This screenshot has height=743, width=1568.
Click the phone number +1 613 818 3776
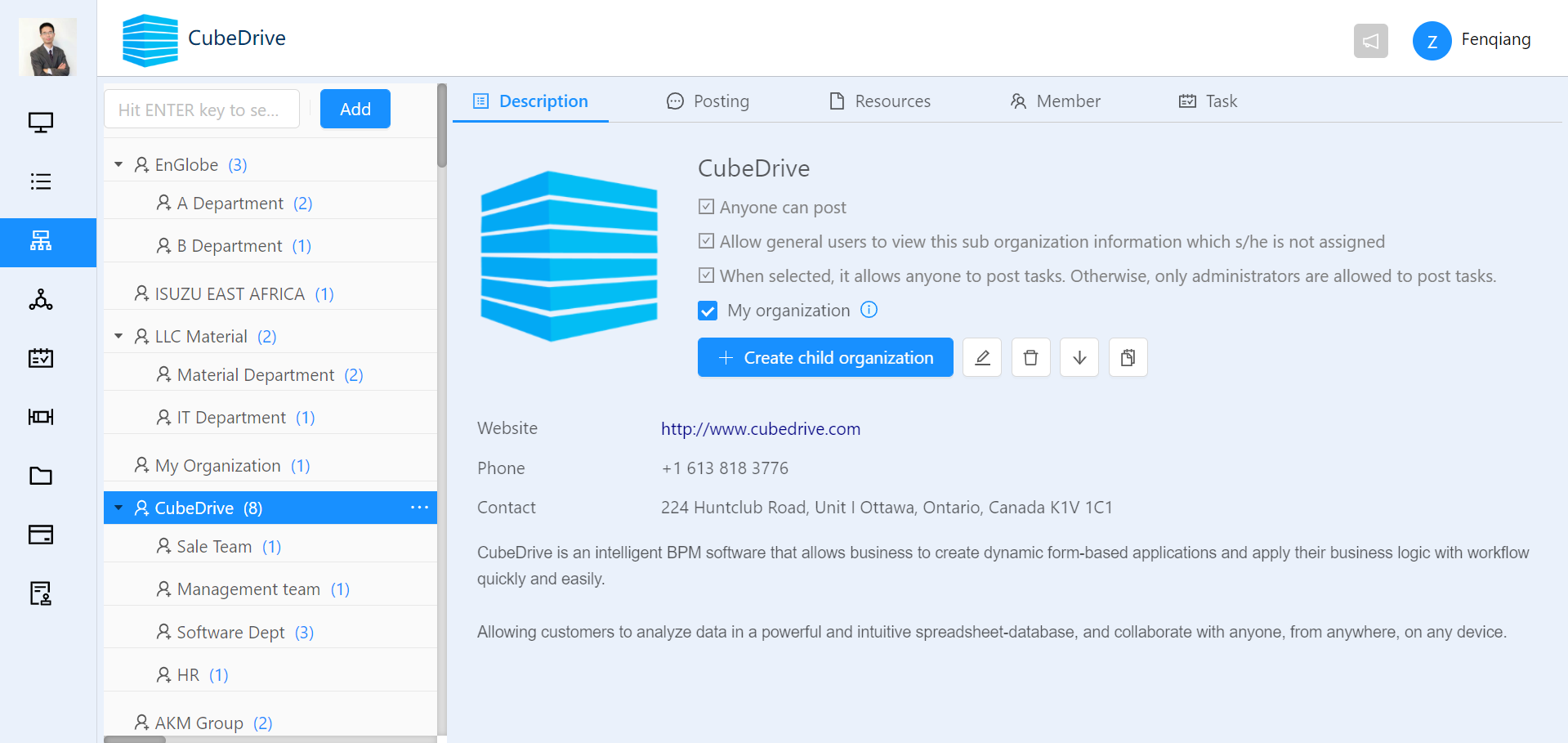pos(725,468)
